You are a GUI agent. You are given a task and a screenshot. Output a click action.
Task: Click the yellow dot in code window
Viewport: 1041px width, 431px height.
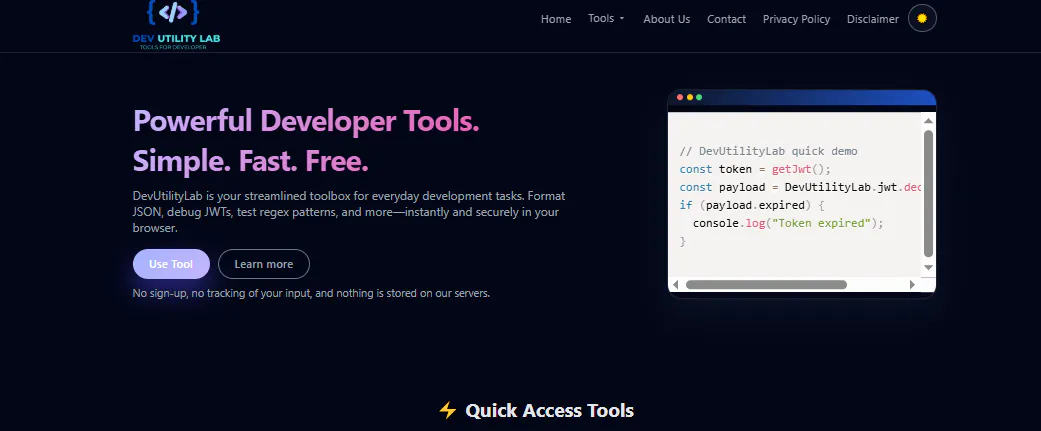click(690, 98)
